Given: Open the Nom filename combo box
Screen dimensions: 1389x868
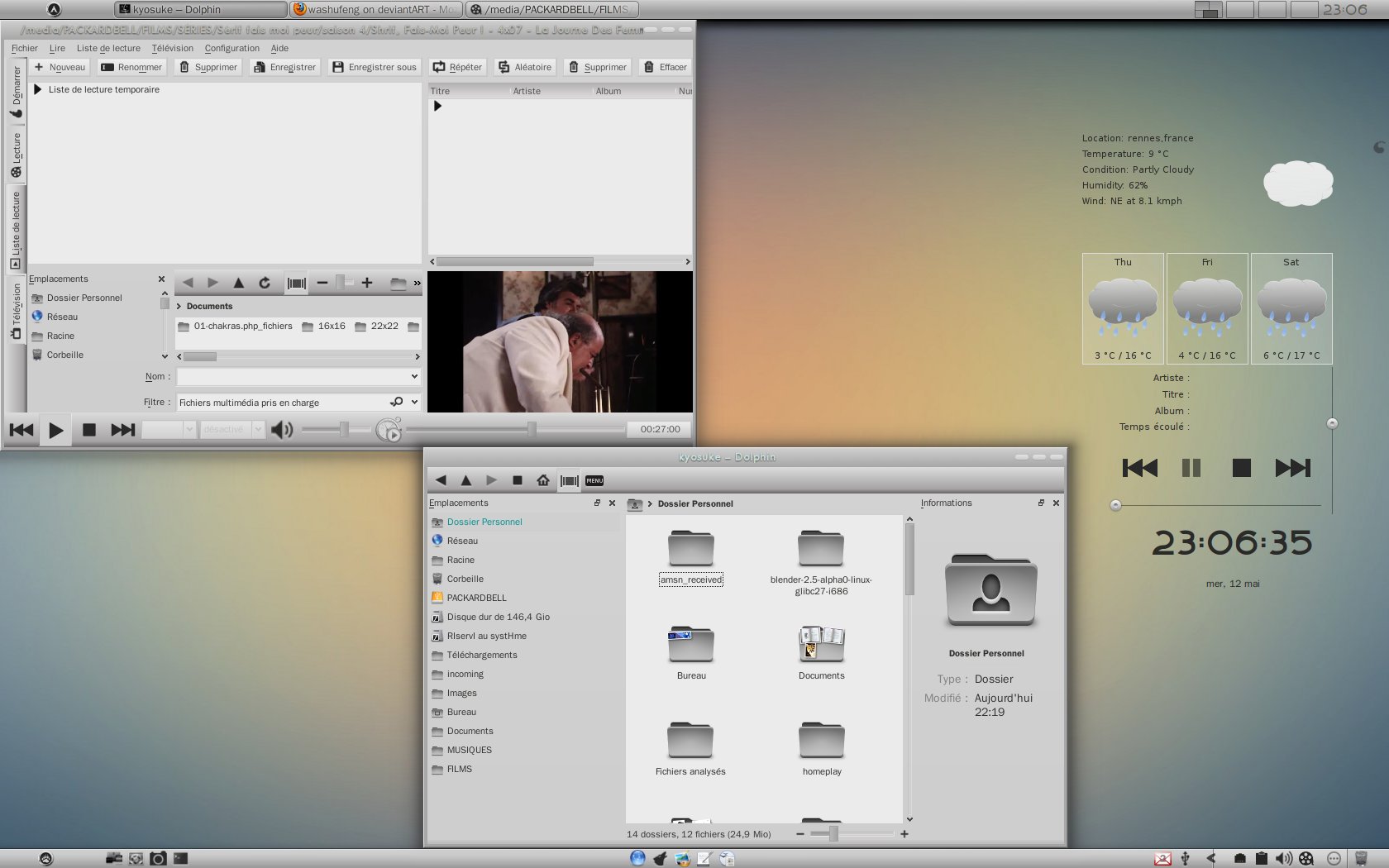Looking at the screenshot, I should 298,376.
